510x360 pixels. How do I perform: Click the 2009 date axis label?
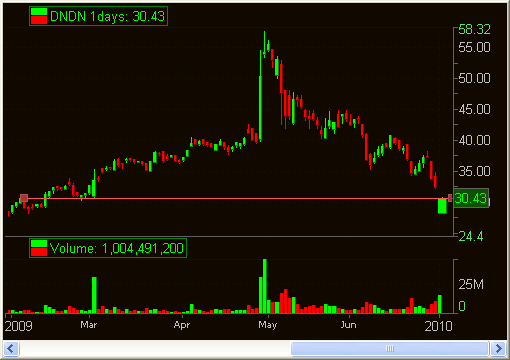pos(19,326)
